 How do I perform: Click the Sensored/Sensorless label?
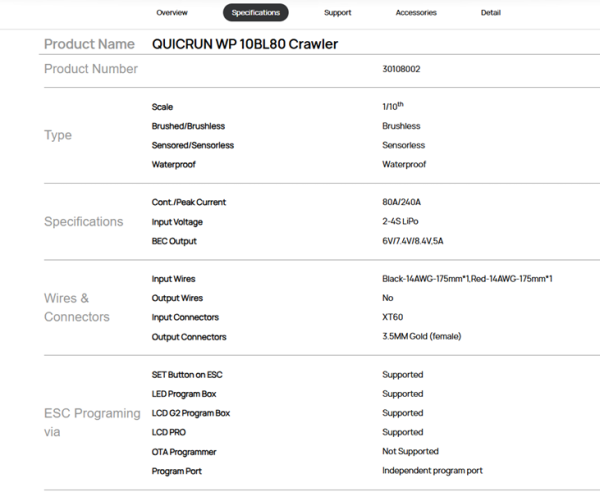[192, 145]
